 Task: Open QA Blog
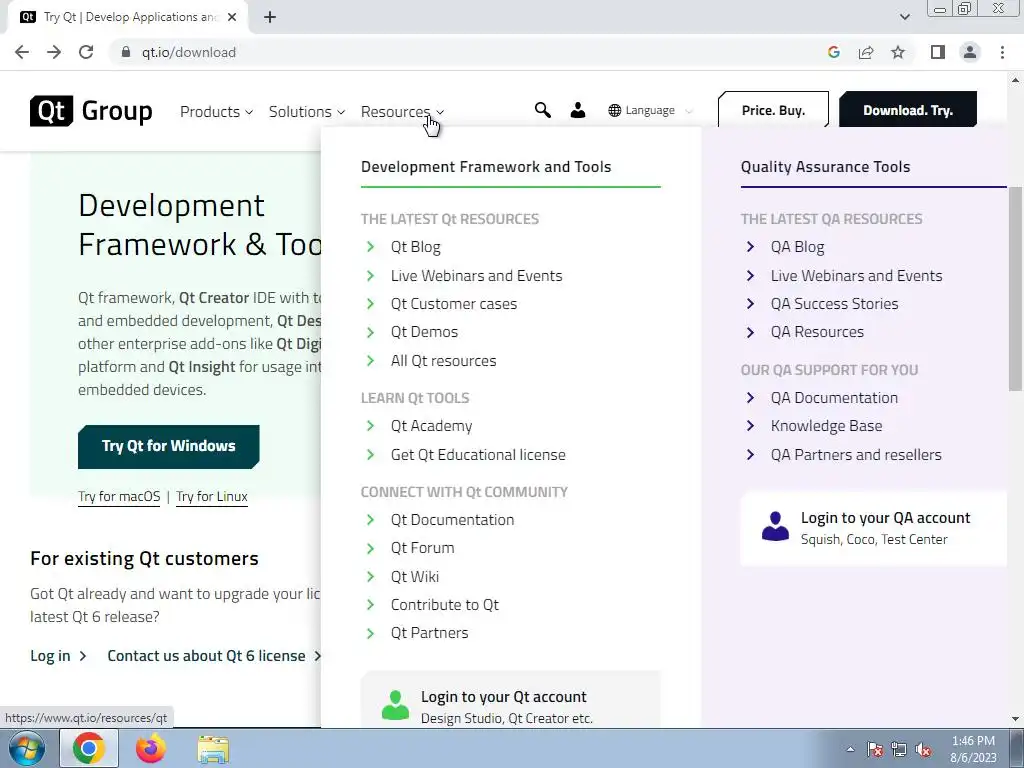coord(797,247)
